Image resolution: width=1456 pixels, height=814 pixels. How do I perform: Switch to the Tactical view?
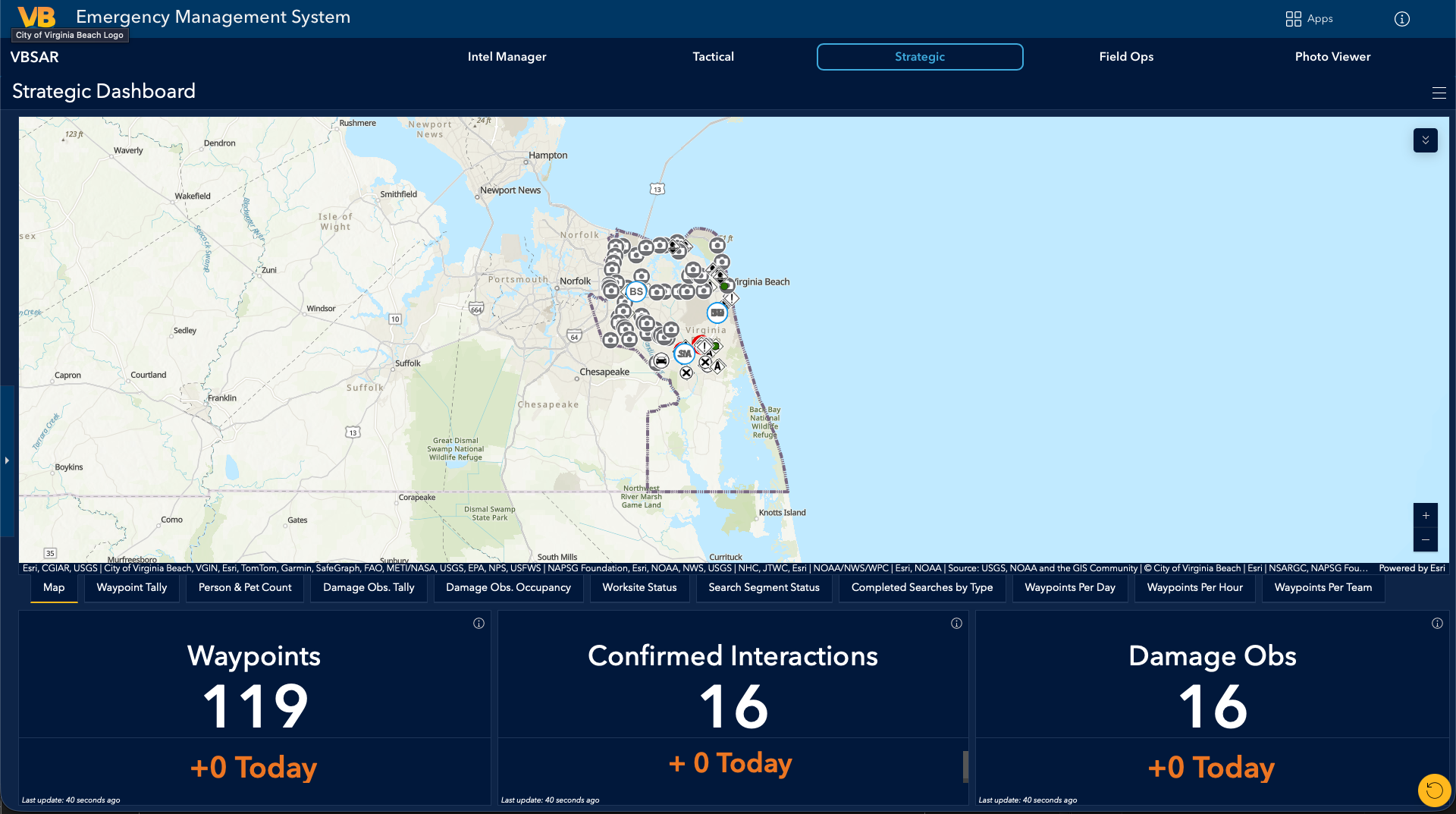click(x=713, y=56)
